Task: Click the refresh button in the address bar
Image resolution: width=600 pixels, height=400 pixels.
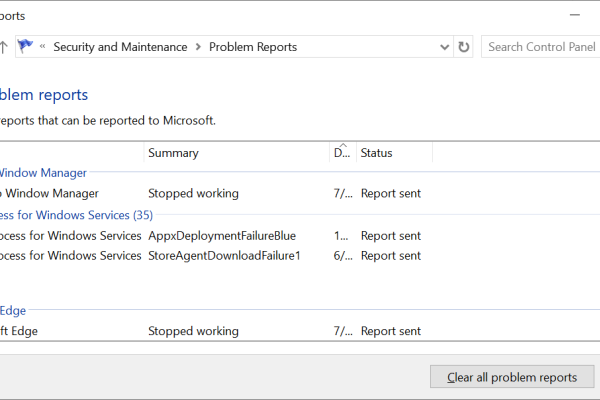Action: (463, 47)
